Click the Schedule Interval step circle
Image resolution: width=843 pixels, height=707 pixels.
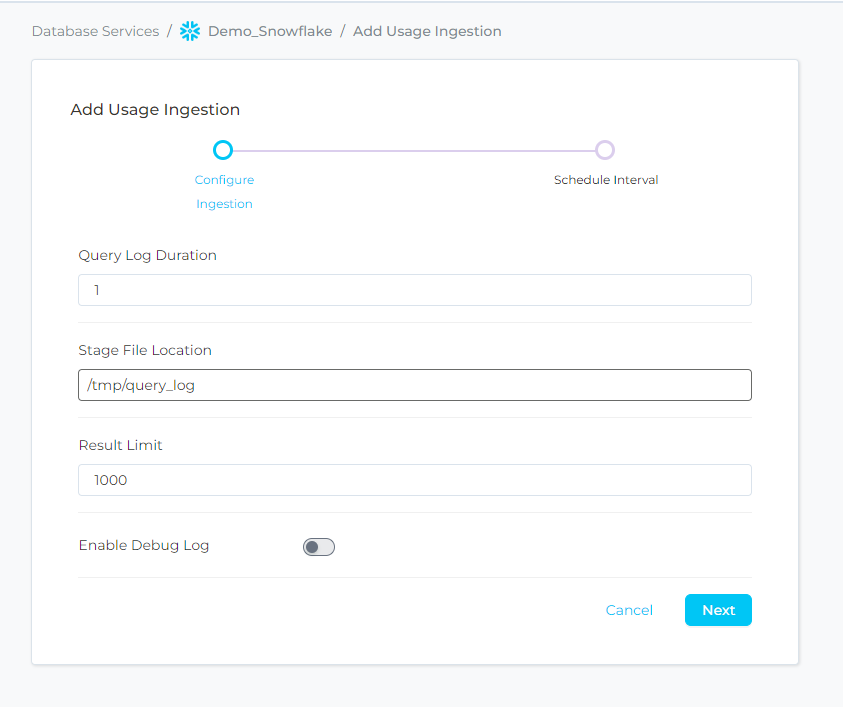604,150
